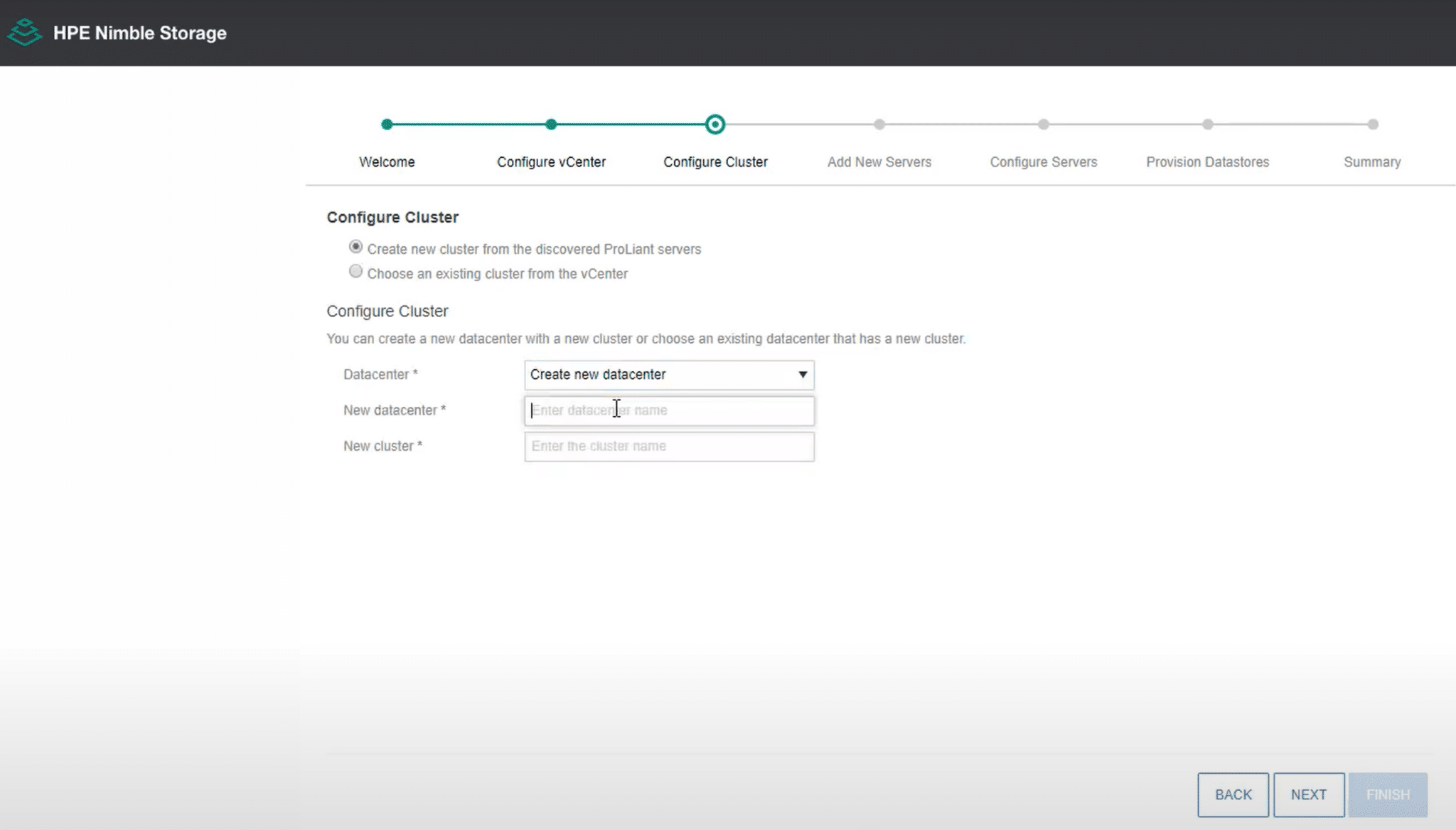Image resolution: width=1456 pixels, height=830 pixels.
Task: Click the datacenter description paragraph text
Action: click(646, 339)
